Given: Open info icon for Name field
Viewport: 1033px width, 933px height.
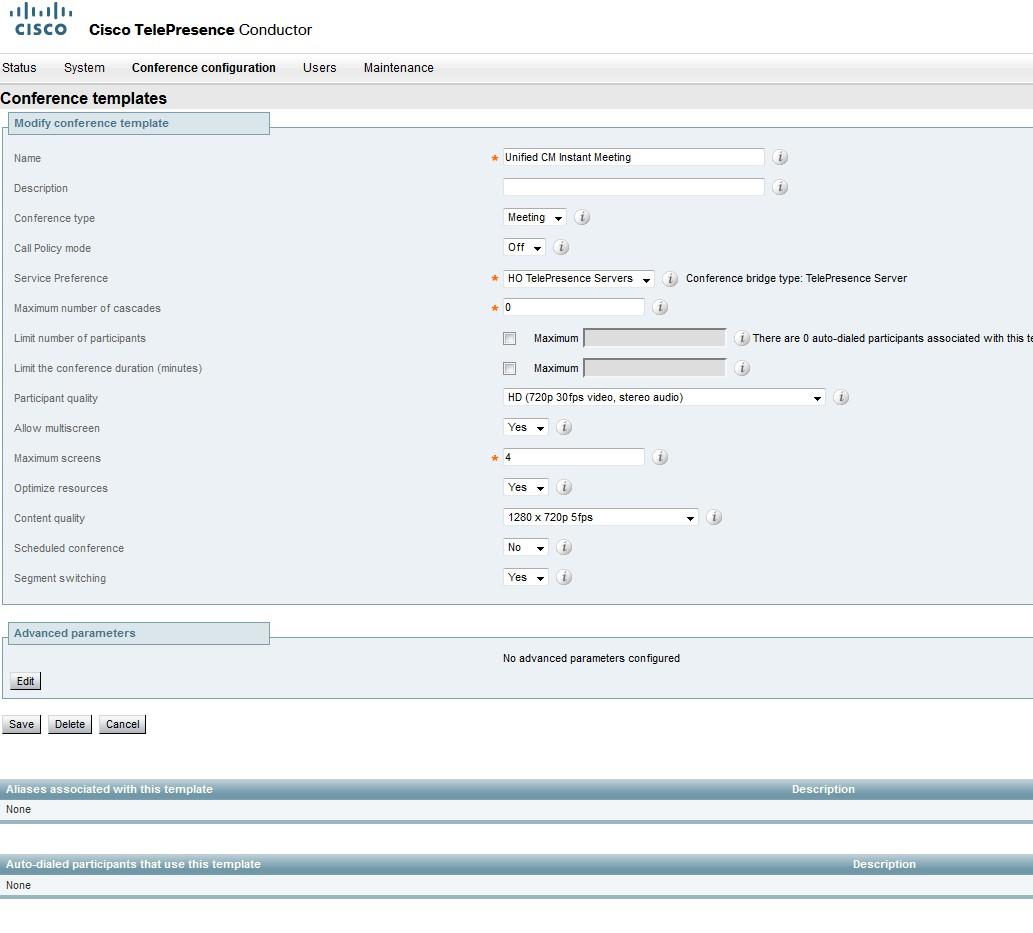Looking at the screenshot, I should tap(780, 157).
